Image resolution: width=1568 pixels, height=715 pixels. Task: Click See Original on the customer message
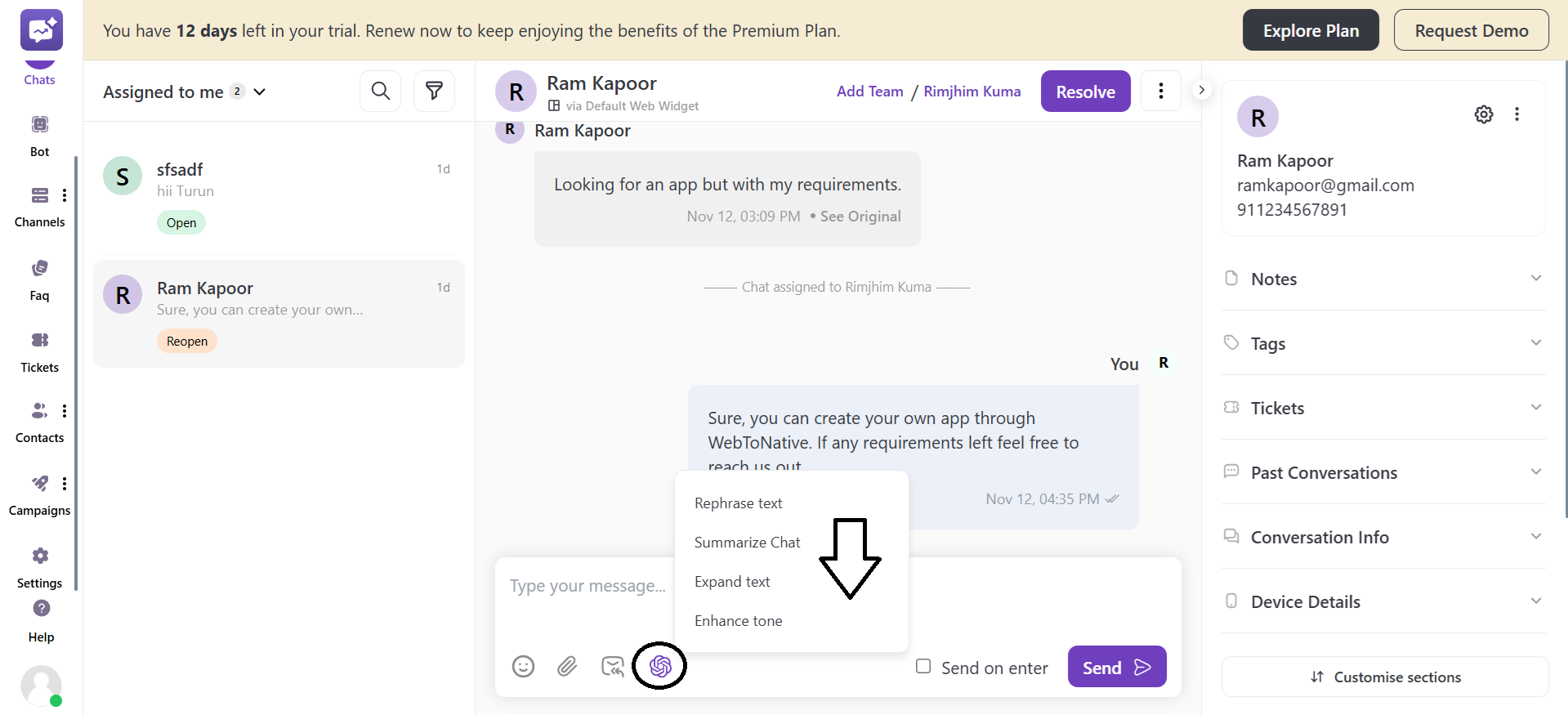point(860,216)
